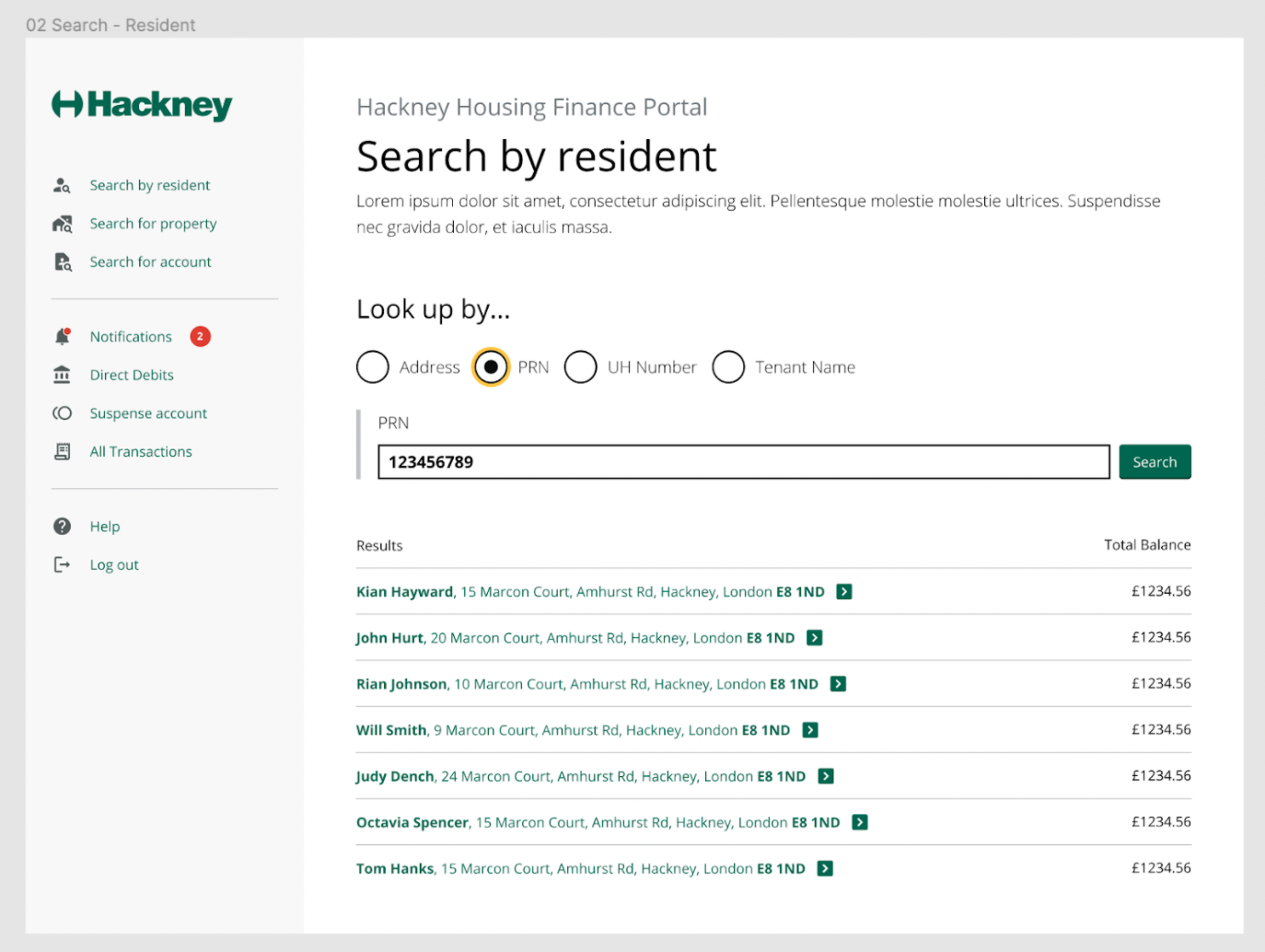Select the PRN radio button
Viewport: 1265px width, 952px height.
[x=491, y=366]
